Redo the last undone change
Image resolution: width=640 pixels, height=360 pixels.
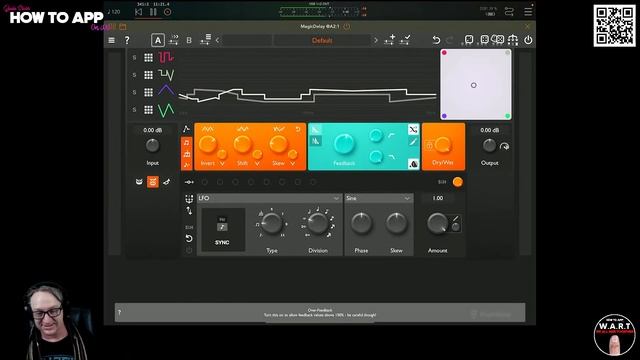(449, 40)
